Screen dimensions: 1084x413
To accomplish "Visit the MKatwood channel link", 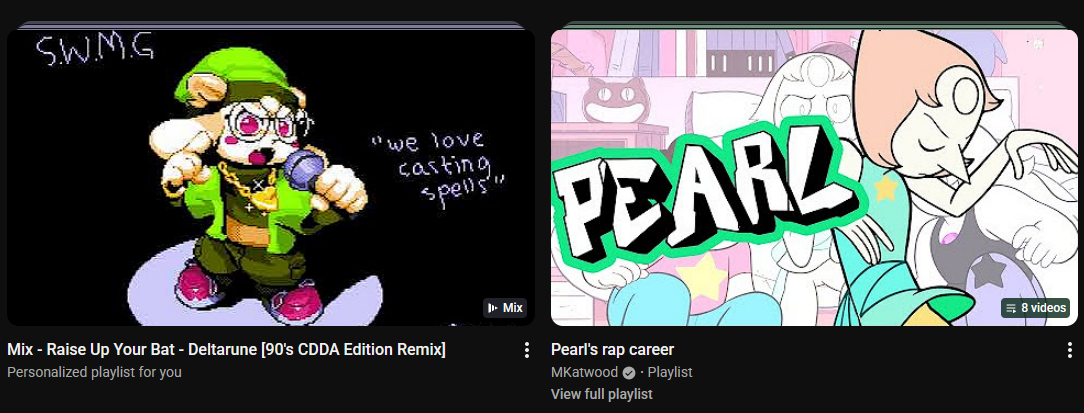I will pyautogui.click(x=584, y=372).
